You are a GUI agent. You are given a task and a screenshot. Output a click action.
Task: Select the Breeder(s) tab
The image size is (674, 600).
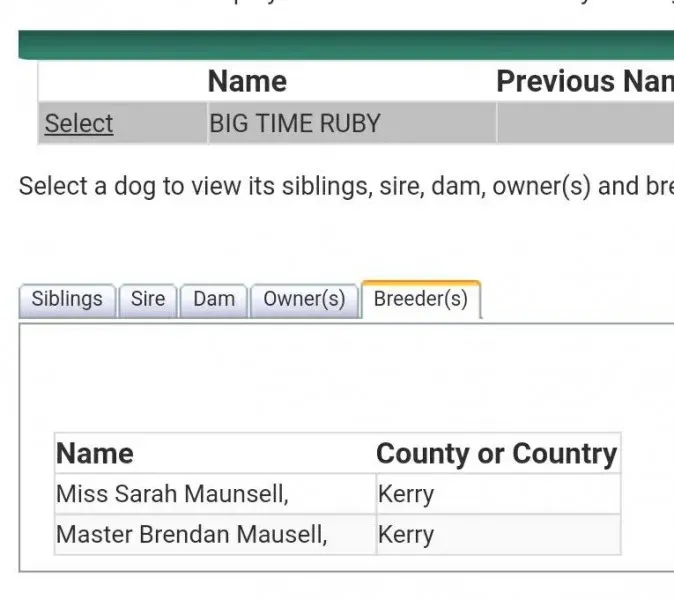420,299
